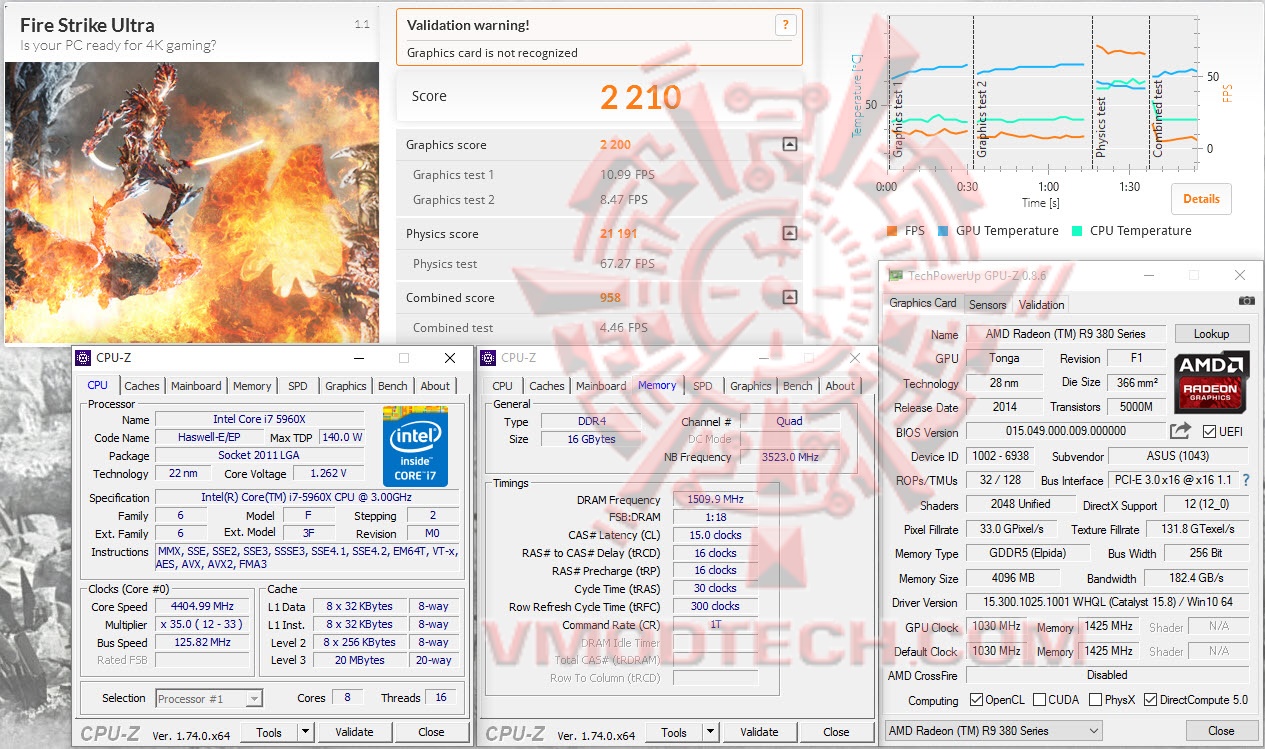Click the Fire Strike Ultra preview image

192,203
